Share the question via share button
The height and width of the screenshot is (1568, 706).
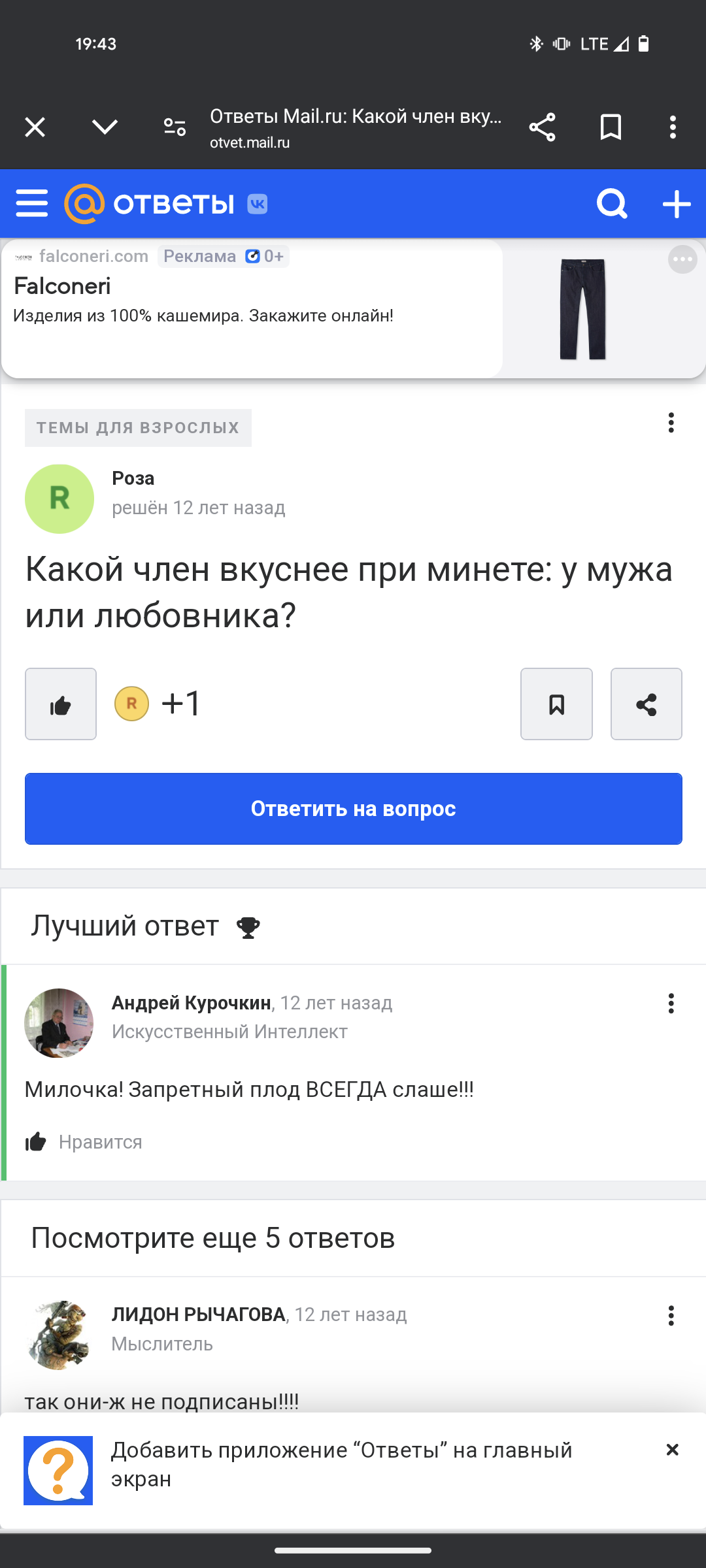[646, 704]
